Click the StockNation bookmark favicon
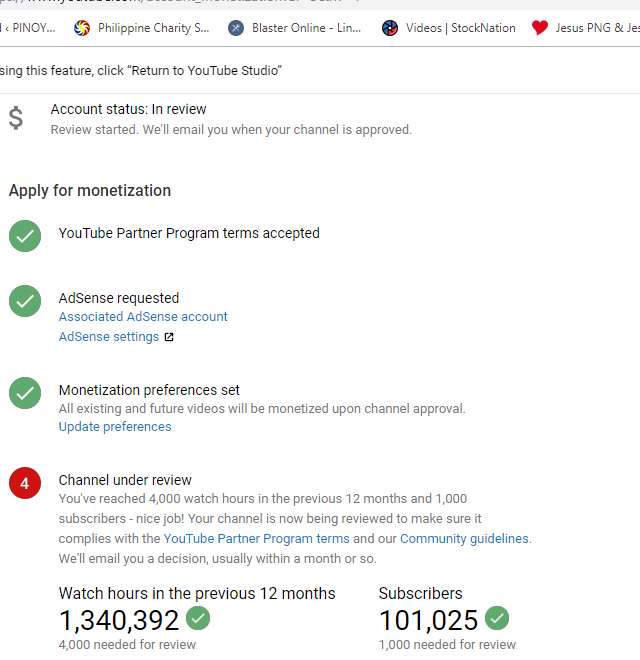Viewport: 640px width, 660px height. point(390,28)
